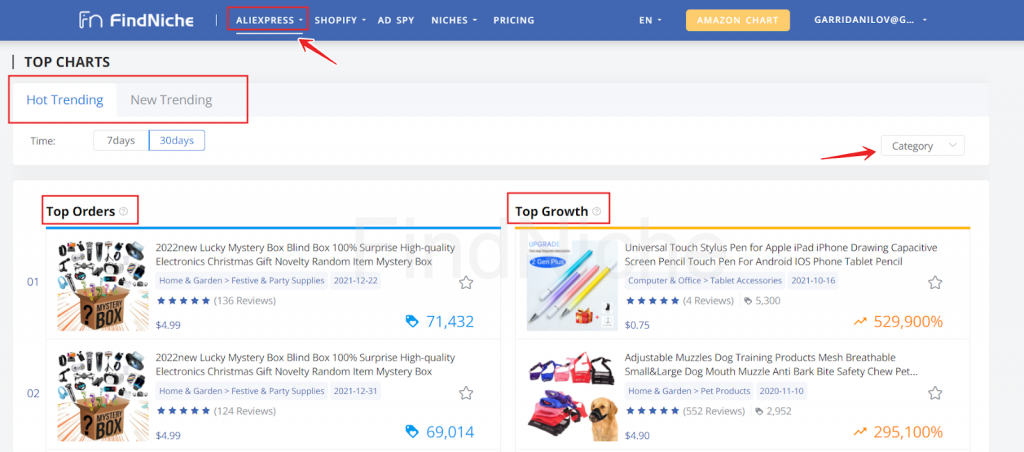Click the FindNiche logo

point(136,20)
